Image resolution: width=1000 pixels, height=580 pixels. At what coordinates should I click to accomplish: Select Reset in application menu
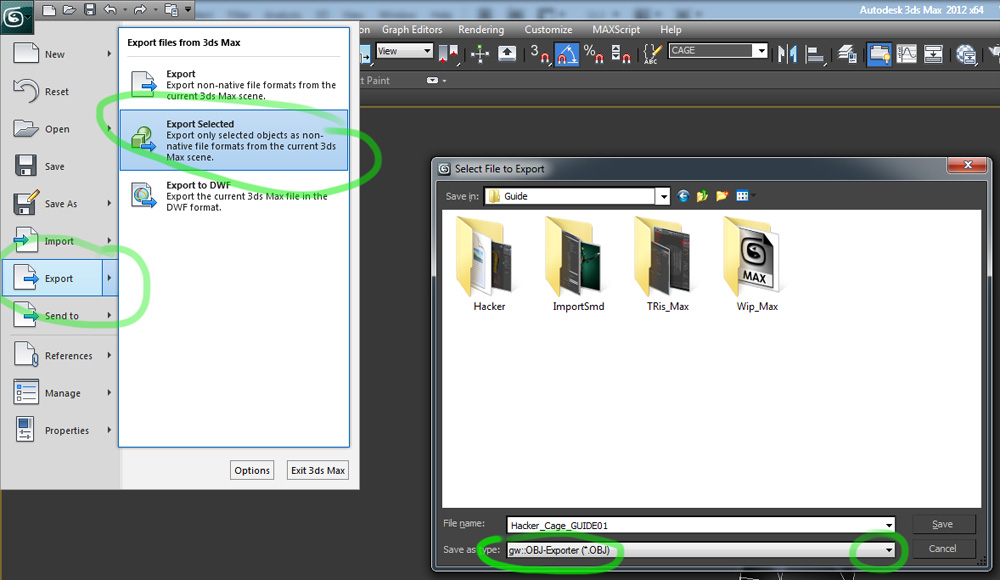[x=60, y=91]
